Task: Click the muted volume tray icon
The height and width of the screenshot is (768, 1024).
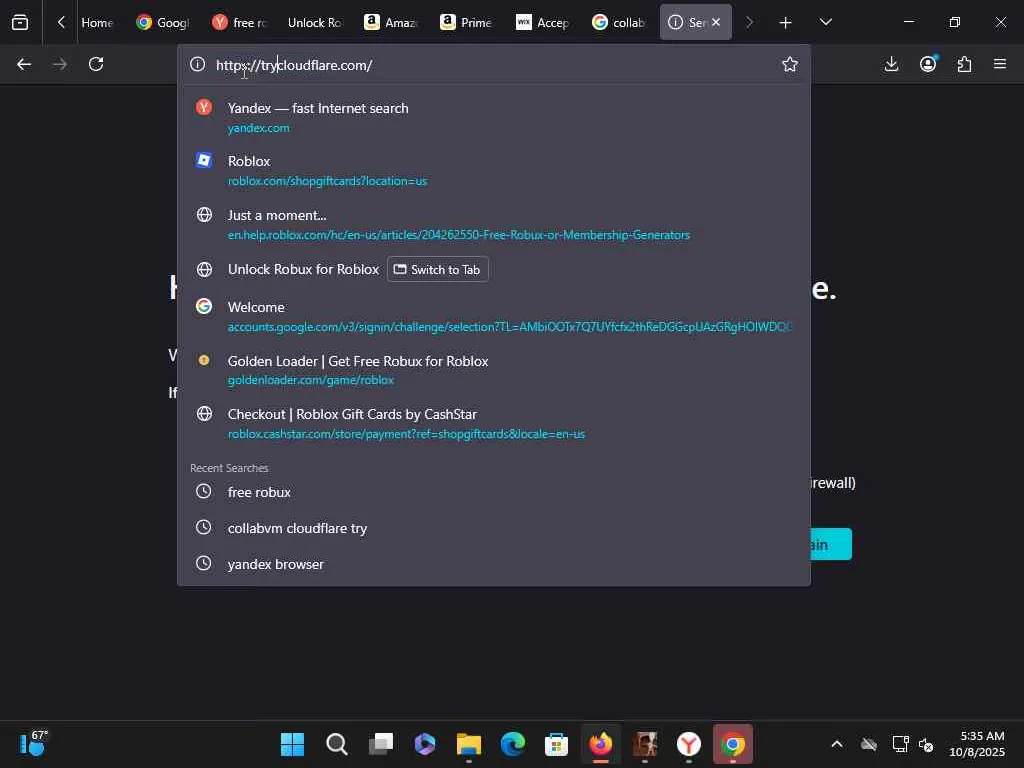Action: 926,744
